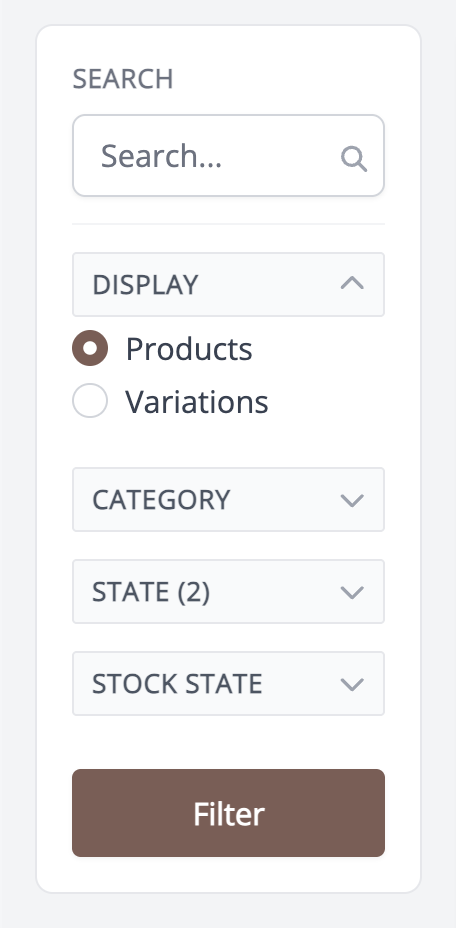456x928 pixels.
Task: Open the STATE (2) filter dropdown
Action: 229,591
